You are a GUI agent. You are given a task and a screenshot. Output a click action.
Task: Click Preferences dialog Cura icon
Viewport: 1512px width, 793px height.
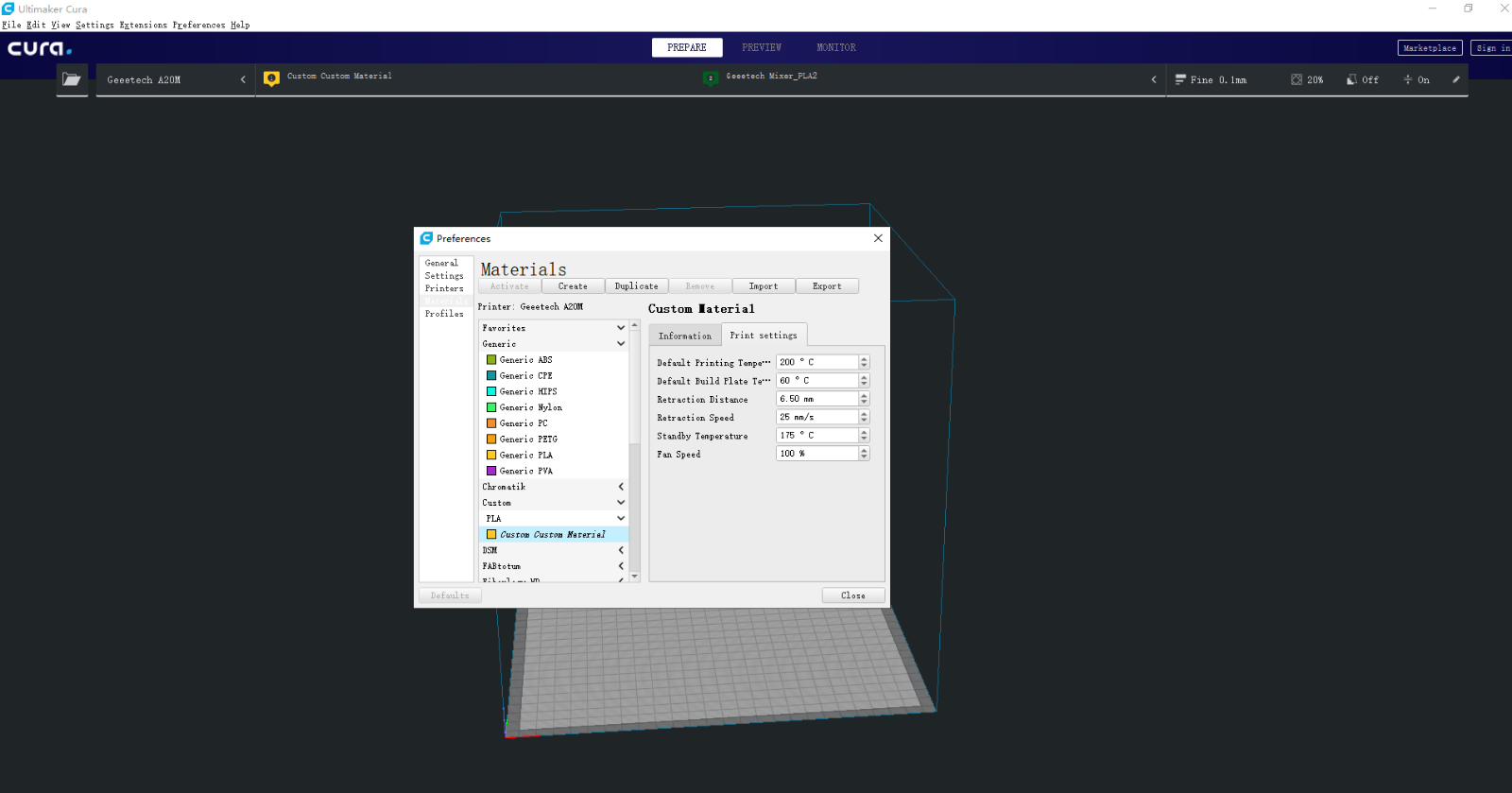pyautogui.click(x=426, y=238)
